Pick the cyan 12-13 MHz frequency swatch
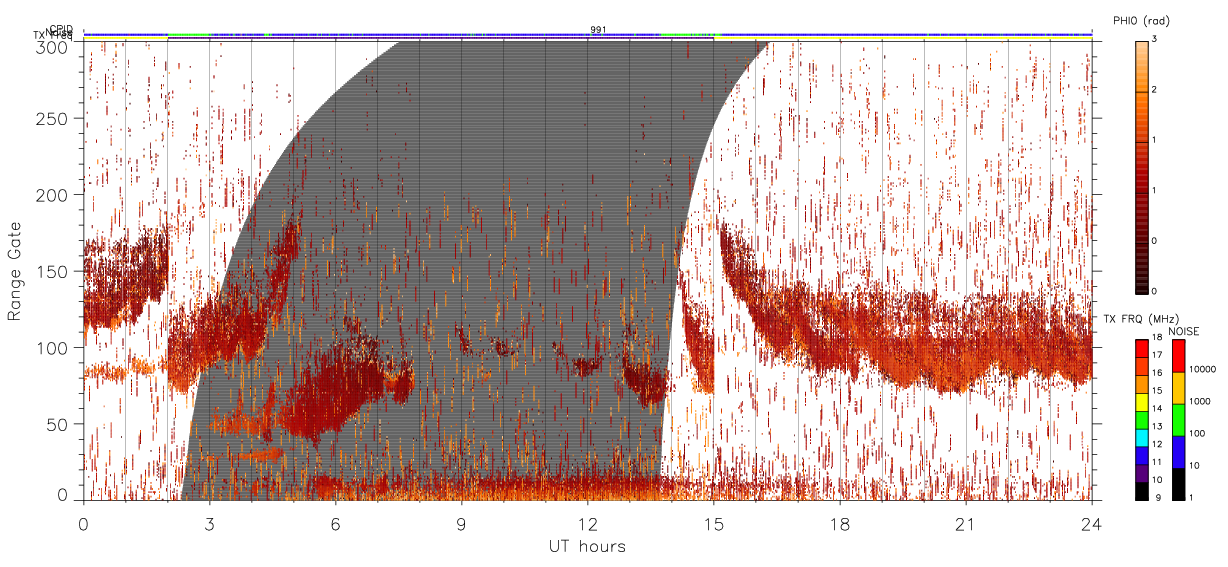Screen dimensions: 1228x567 [x=1140, y=437]
